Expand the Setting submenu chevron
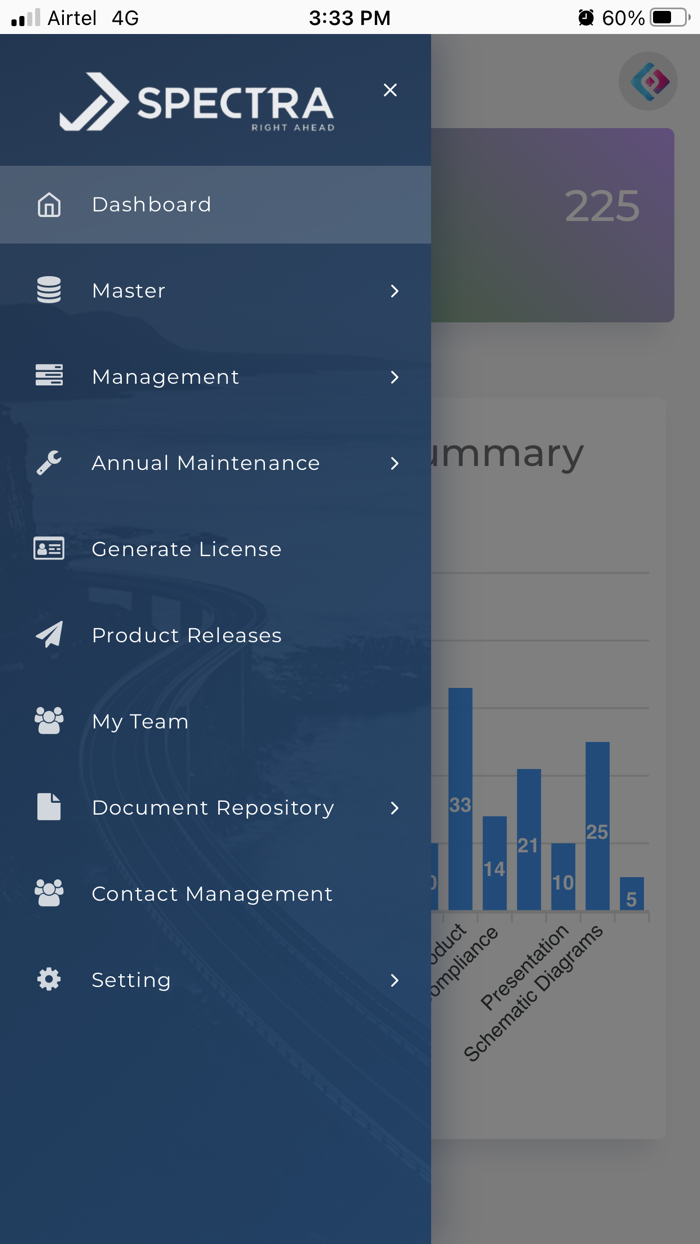The width and height of the screenshot is (700, 1244). click(394, 980)
